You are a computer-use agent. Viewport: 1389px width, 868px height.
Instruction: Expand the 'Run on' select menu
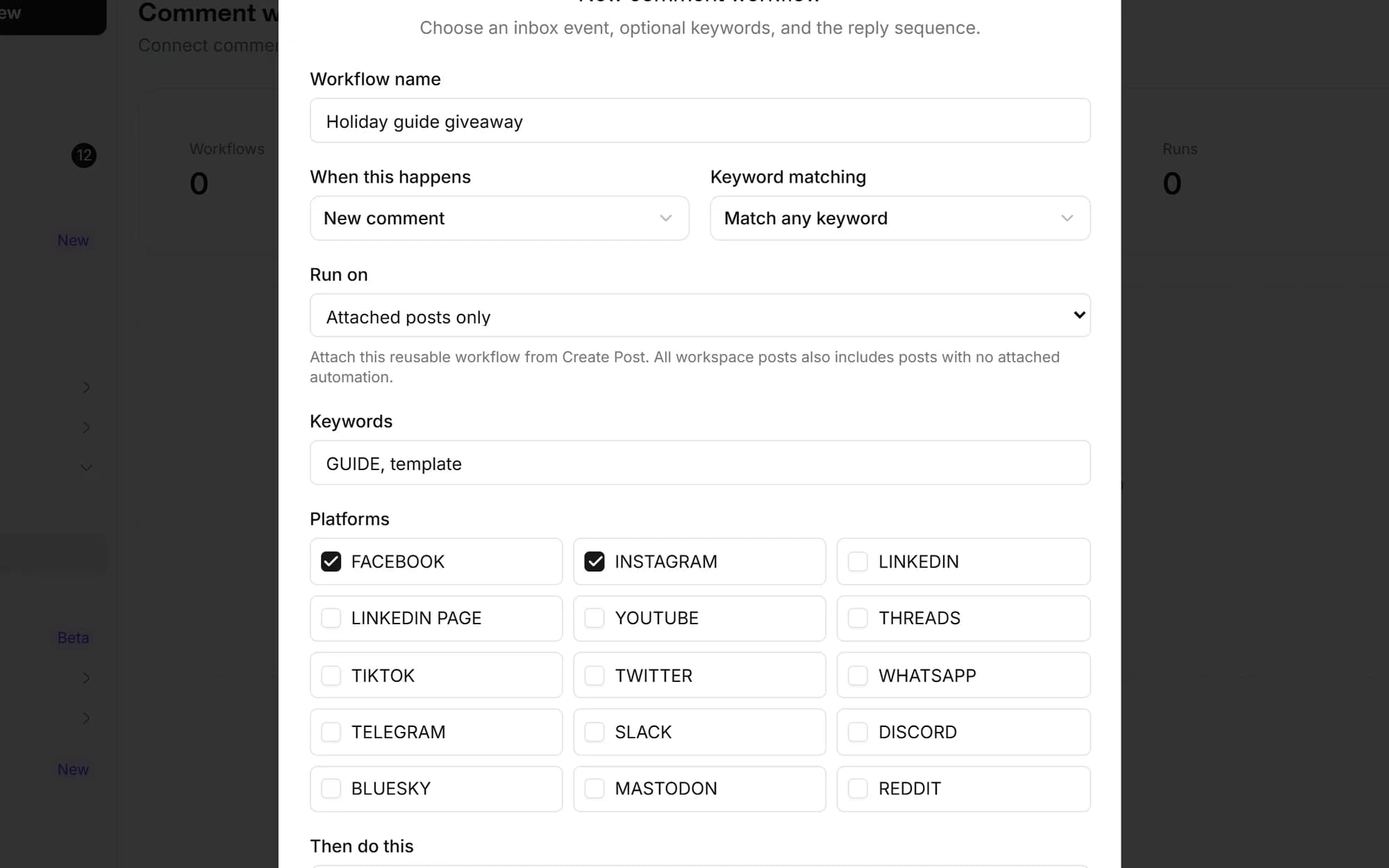[700, 315]
